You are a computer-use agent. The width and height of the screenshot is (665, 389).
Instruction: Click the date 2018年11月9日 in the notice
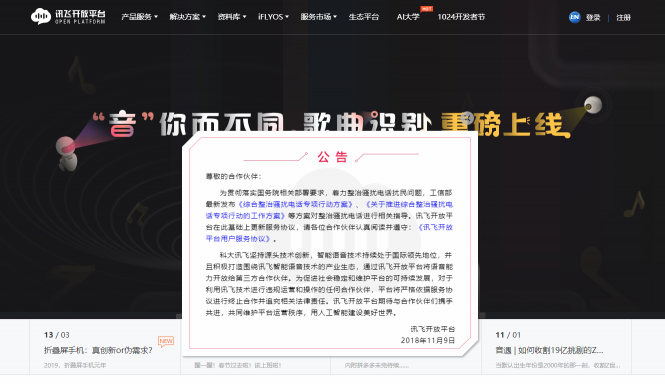pos(428,340)
